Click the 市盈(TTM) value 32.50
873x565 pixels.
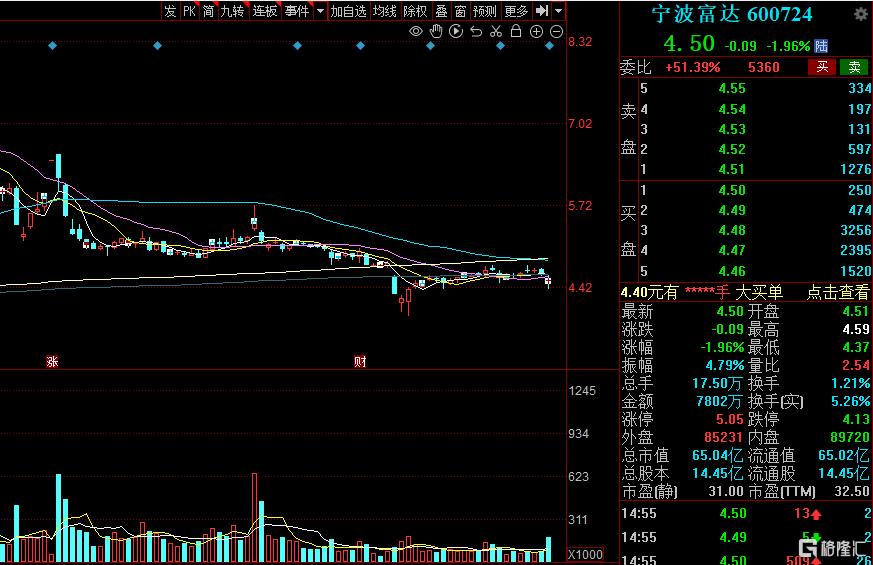[x=854, y=492]
